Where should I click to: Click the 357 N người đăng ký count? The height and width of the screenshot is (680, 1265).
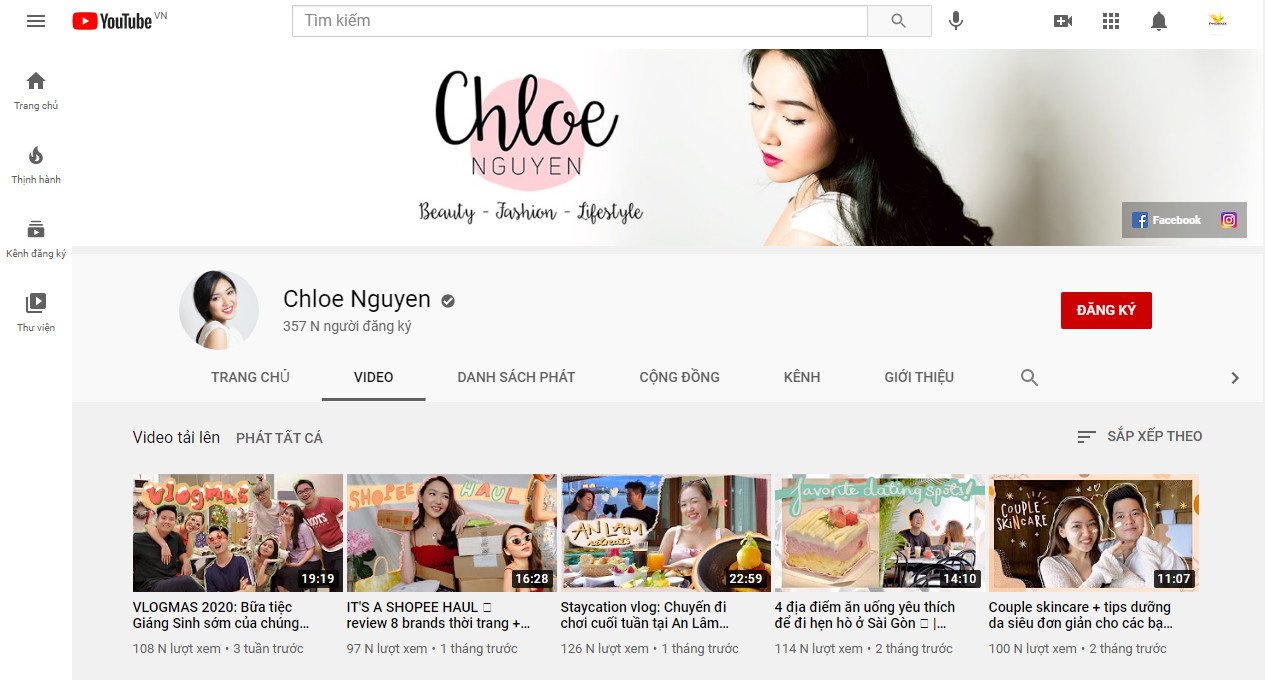point(347,326)
